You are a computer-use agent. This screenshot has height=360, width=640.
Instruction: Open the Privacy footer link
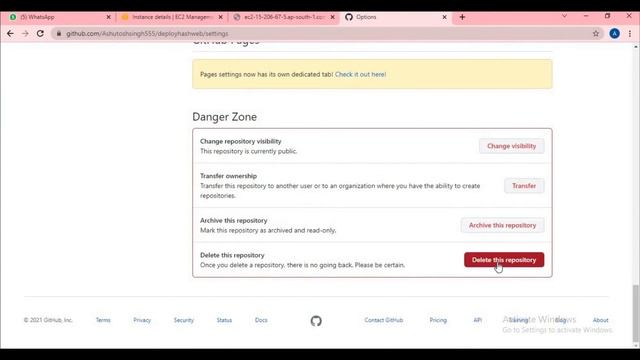tap(142, 320)
